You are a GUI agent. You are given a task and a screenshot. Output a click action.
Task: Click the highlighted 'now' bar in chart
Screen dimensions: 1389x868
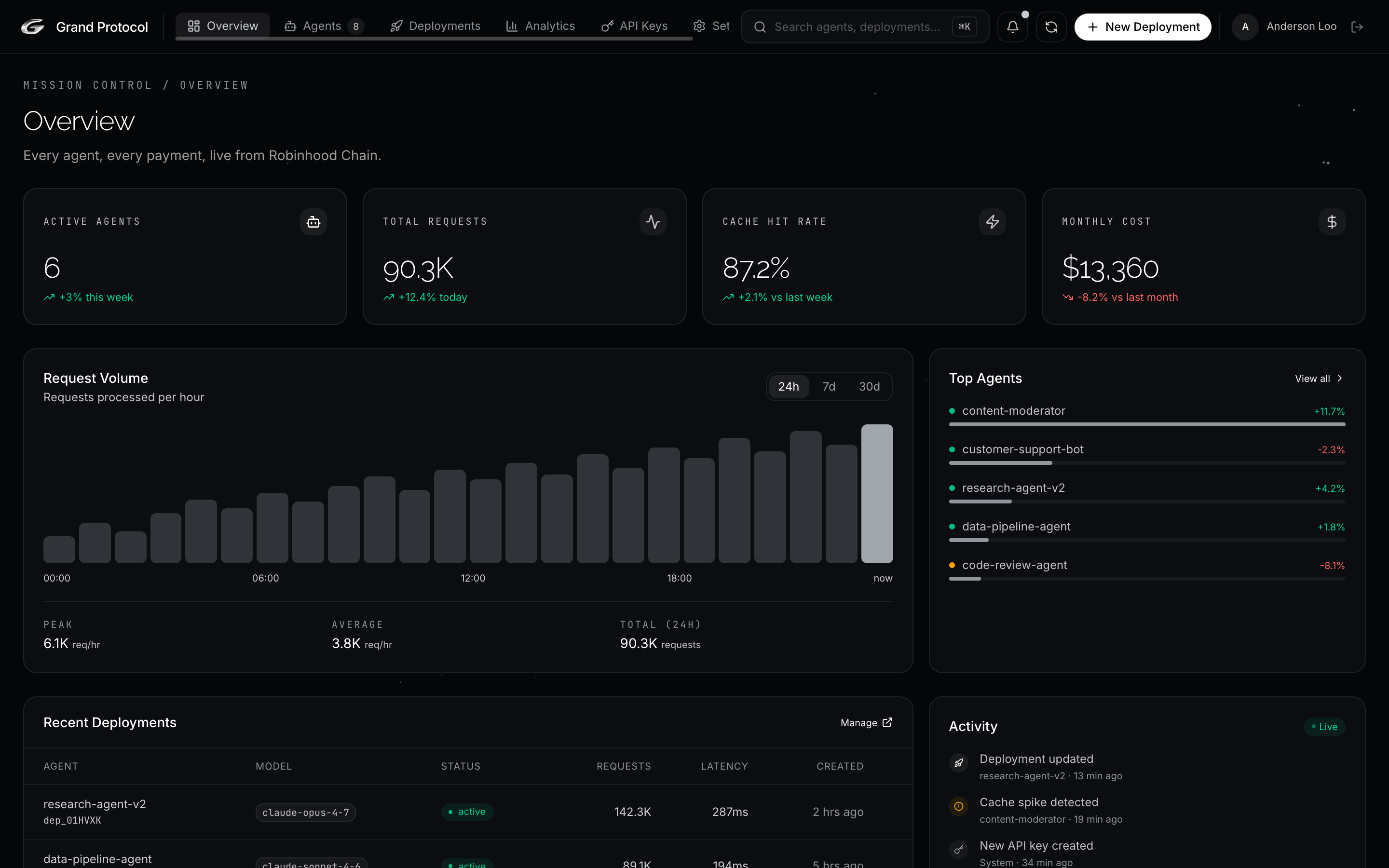coord(876,494)
